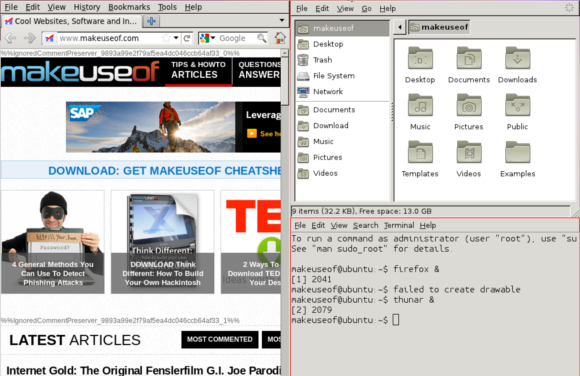Select Network in the Thunar sidebar
580x376 pixels.
[342, 91]
